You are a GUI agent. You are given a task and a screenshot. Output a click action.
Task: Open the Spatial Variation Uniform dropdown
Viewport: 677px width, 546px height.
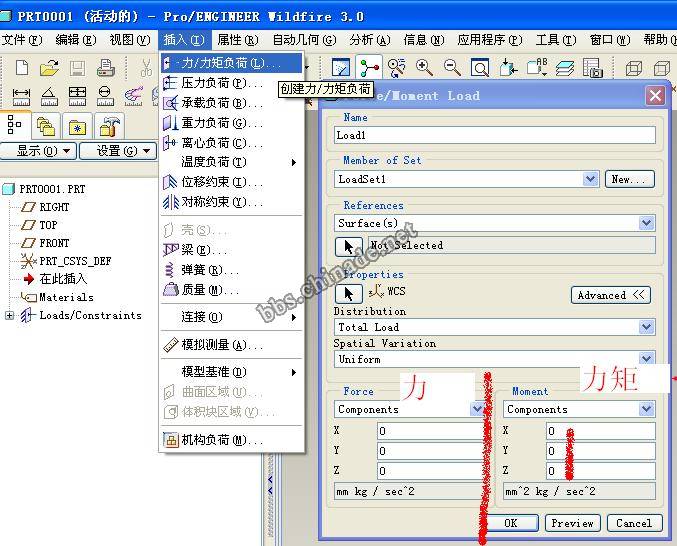(646, 359)
